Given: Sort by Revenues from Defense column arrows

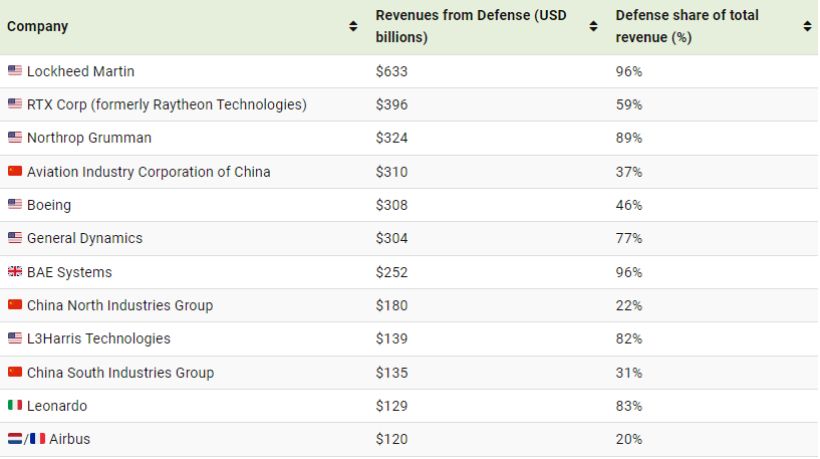Looking at the screenshot, I should (593, 27).
